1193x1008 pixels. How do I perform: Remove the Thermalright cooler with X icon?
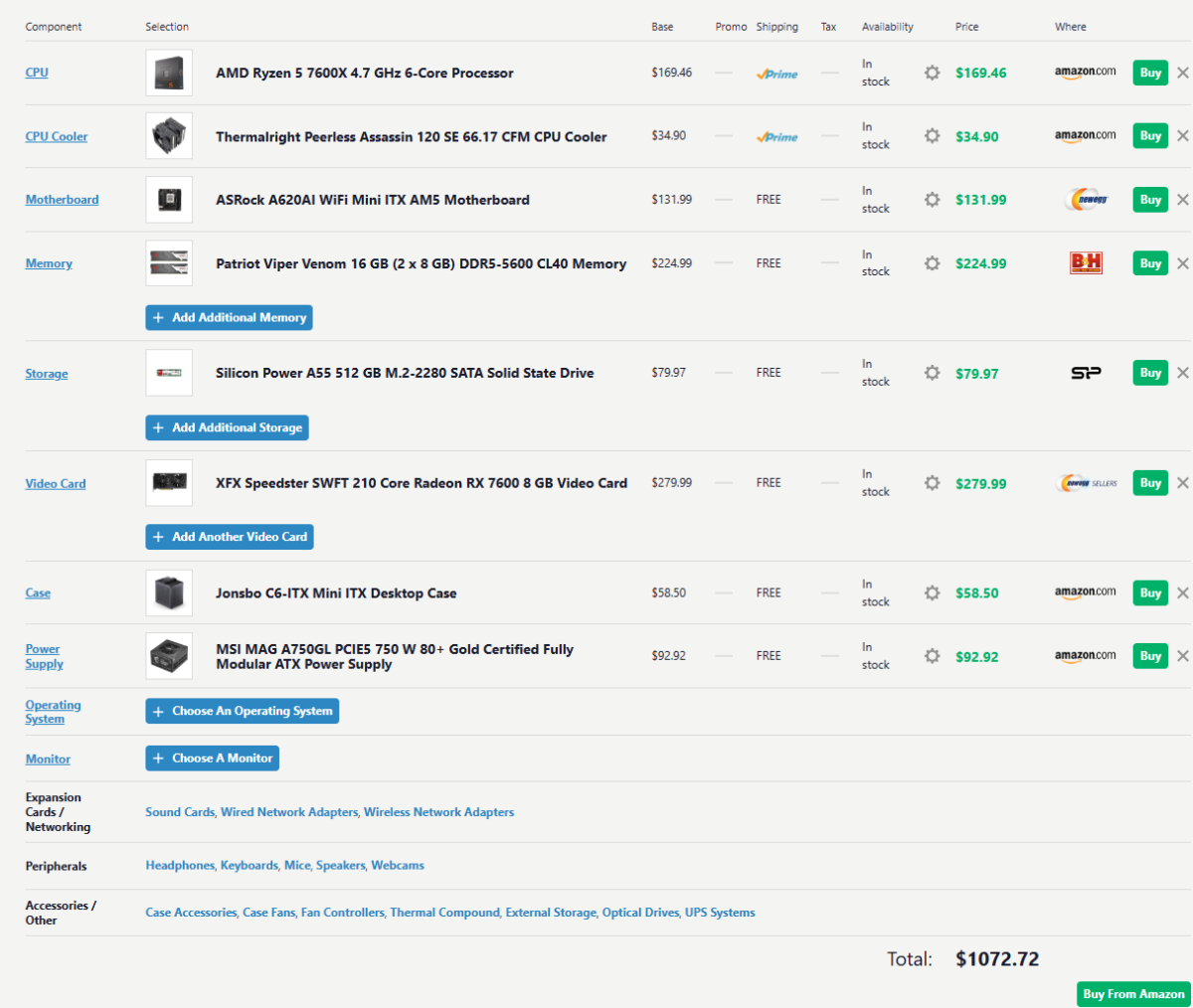[x=1182, y=136]
